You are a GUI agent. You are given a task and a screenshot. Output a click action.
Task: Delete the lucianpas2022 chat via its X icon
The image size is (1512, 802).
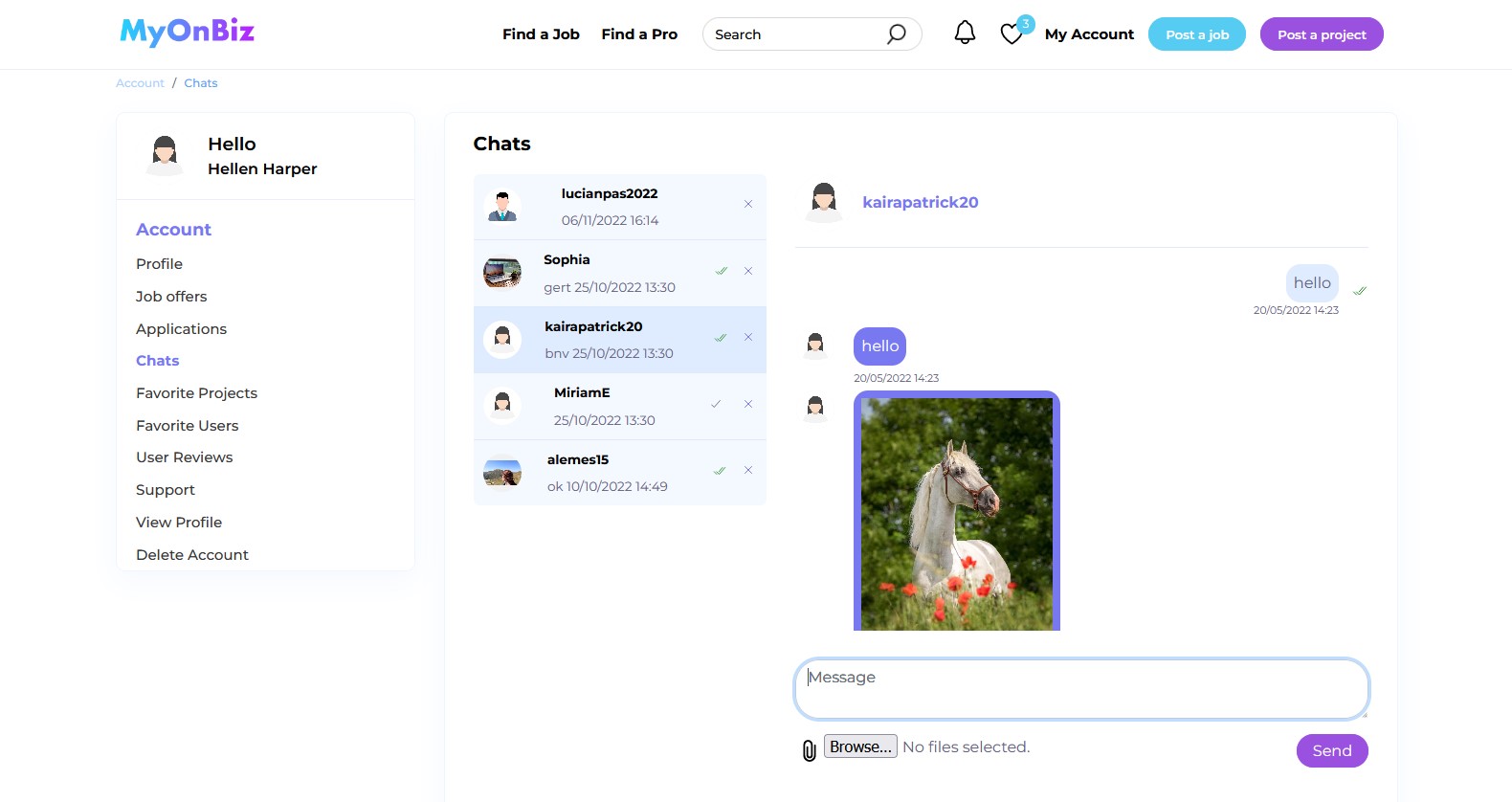748,204
